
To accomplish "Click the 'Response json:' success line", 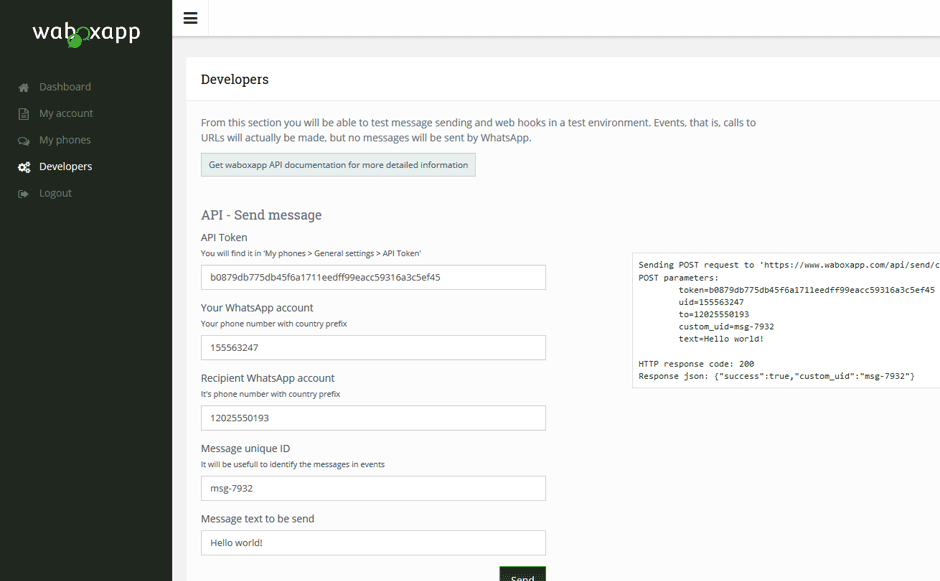I will coord(776,376).
